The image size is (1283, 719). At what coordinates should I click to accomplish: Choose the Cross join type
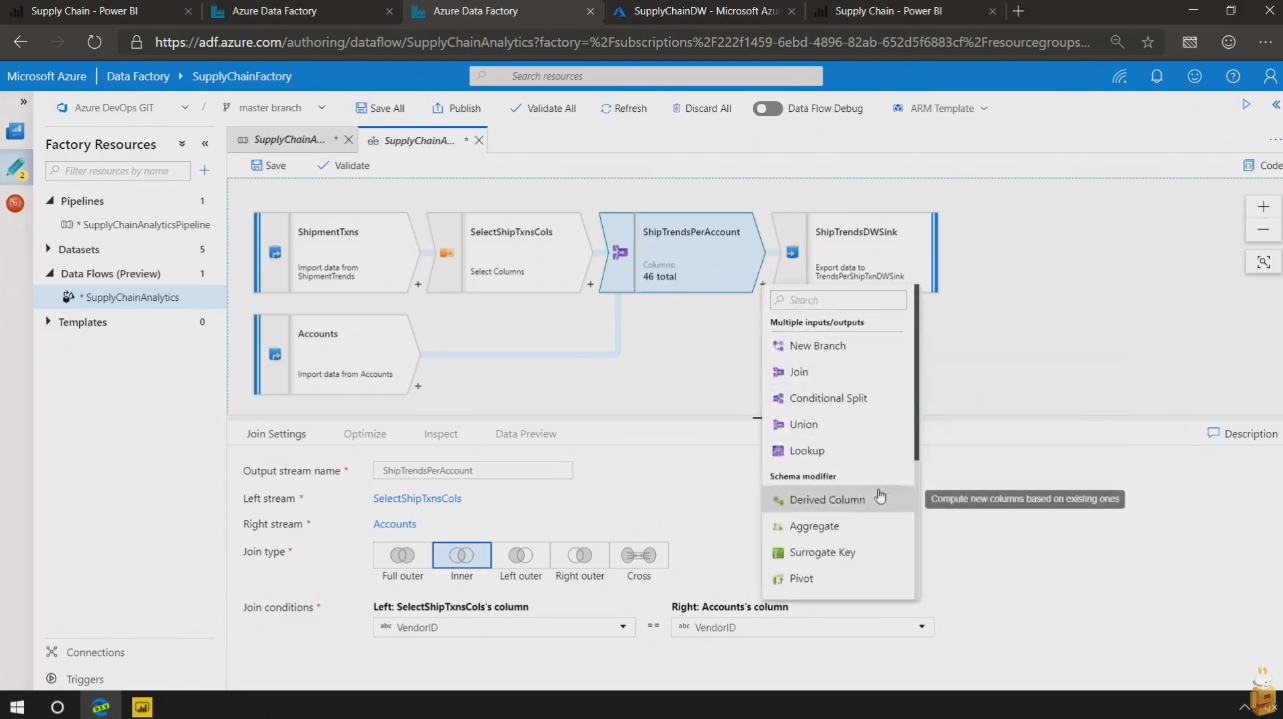[638, 555]
